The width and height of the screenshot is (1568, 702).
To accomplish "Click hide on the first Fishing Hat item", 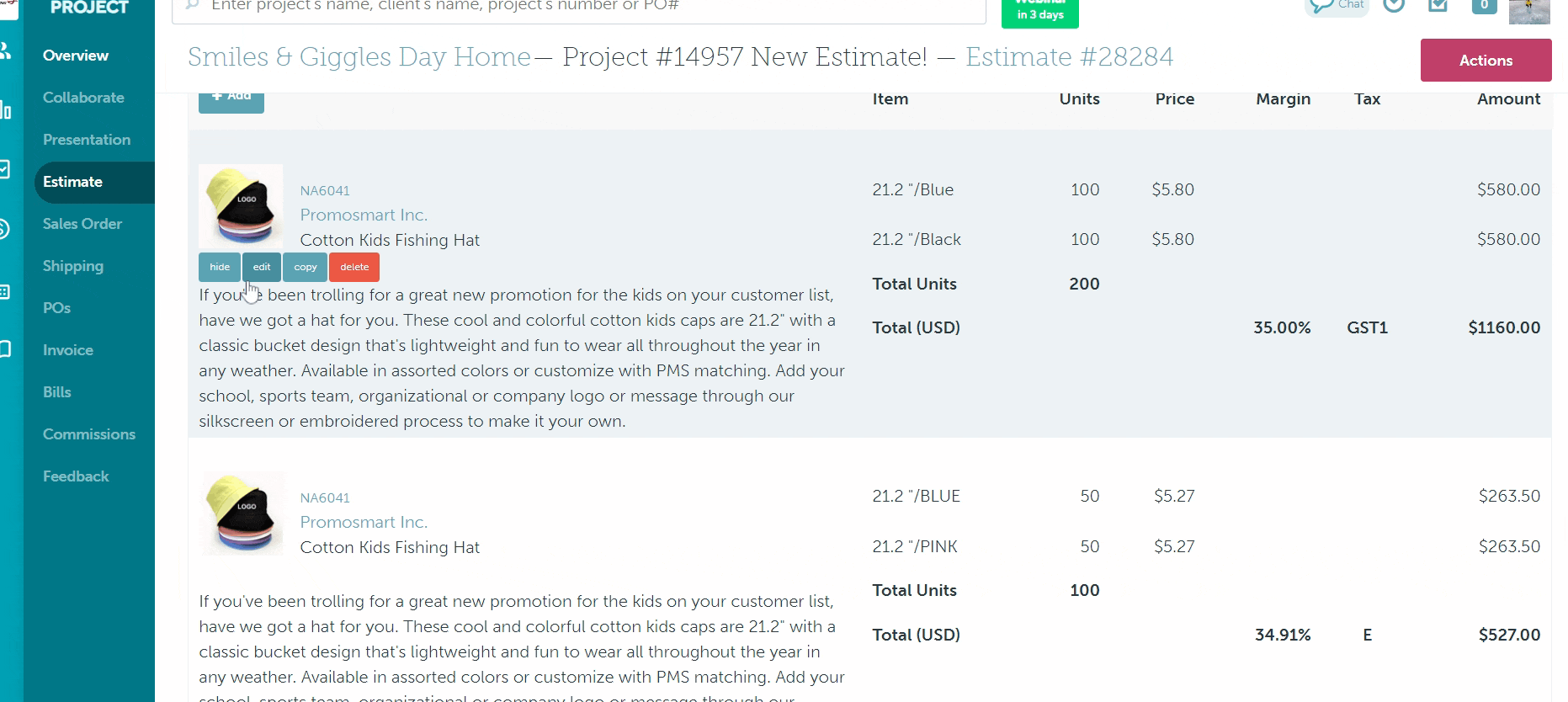I will click(220, 267).
